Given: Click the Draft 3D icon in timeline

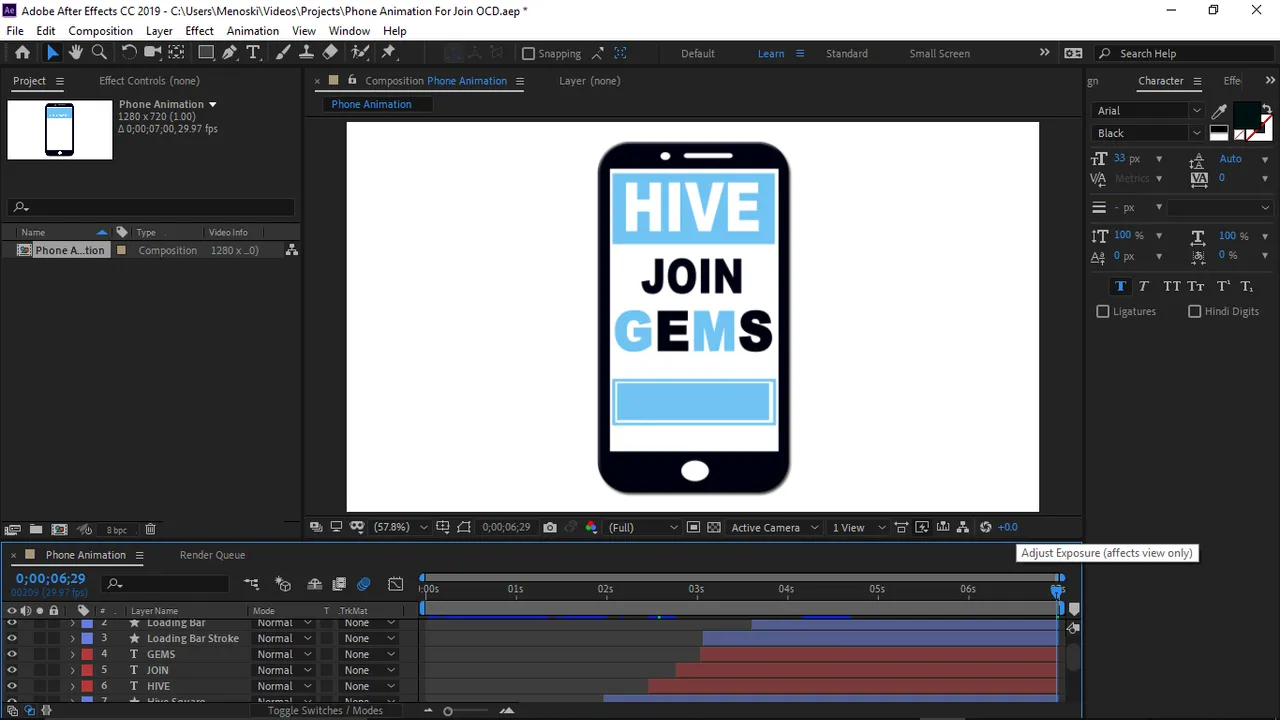Looking at the screenshot, I should 283,584.
